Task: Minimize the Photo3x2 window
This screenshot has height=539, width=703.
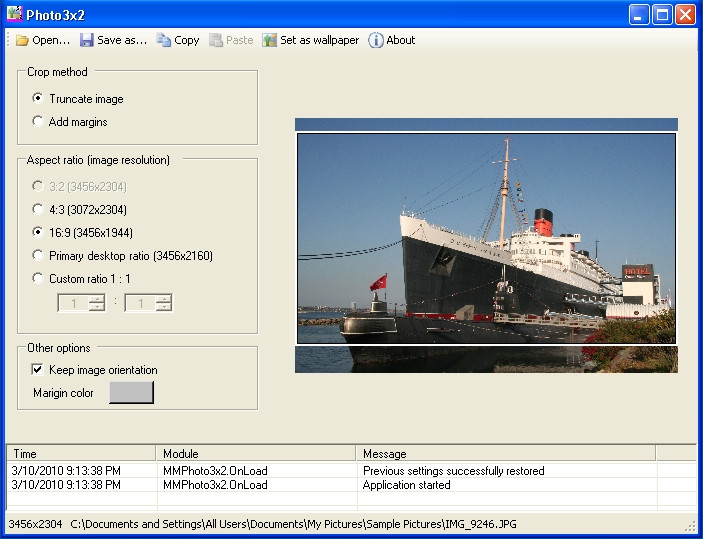Action: [638, 14]
